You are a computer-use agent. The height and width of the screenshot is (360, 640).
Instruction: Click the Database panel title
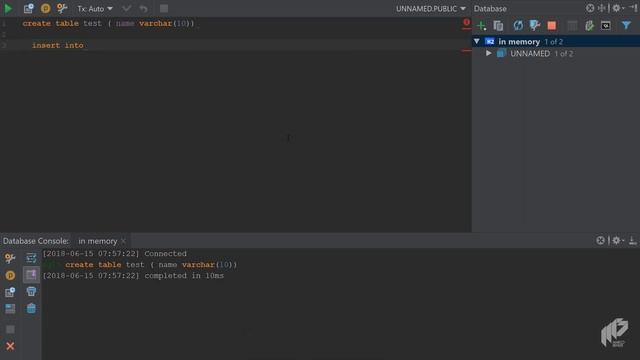(490, 9)
